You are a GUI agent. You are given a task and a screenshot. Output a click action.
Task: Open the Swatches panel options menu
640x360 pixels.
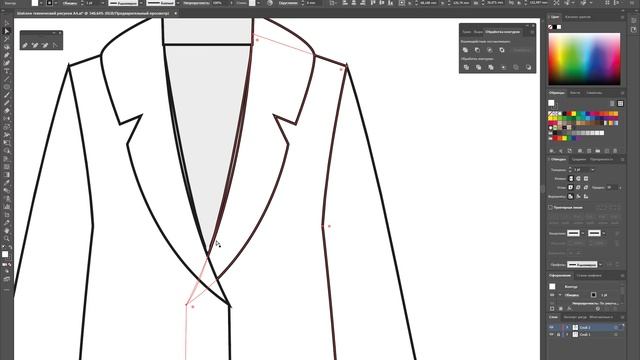[622, 93]
